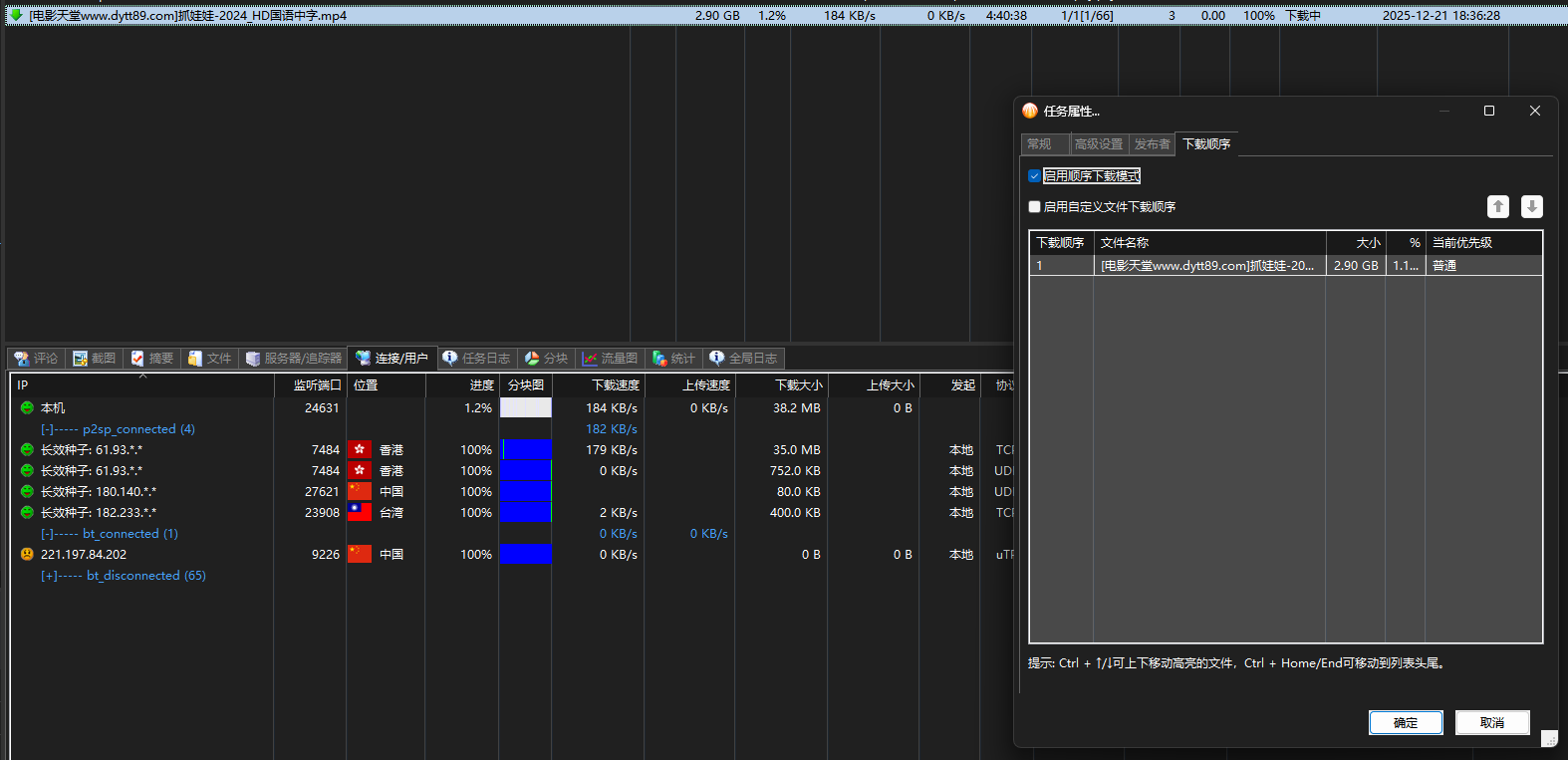
Task: Click the green peer icon next to 本机
Action: click(x=27, y=408)
